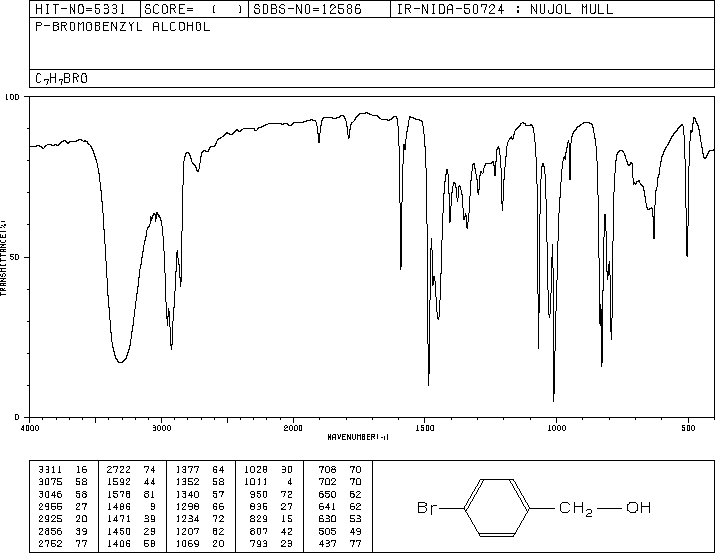Select the 437 77 peak table entry
This screenshot has height=553, width=715.
340,543
